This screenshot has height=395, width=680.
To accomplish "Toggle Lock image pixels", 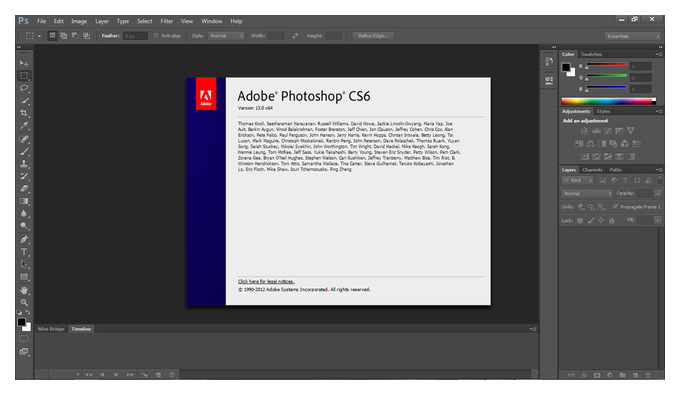I will click(590, 221).
